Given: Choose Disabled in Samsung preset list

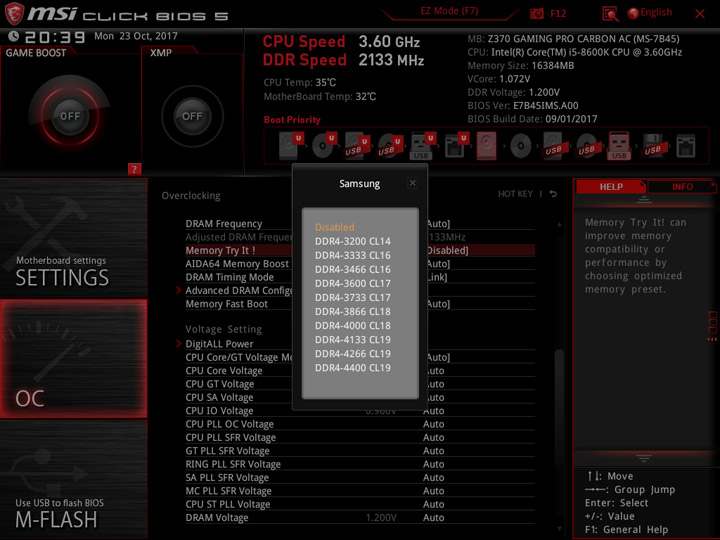Looking at the screenshot, I should (x=334, y=227).
